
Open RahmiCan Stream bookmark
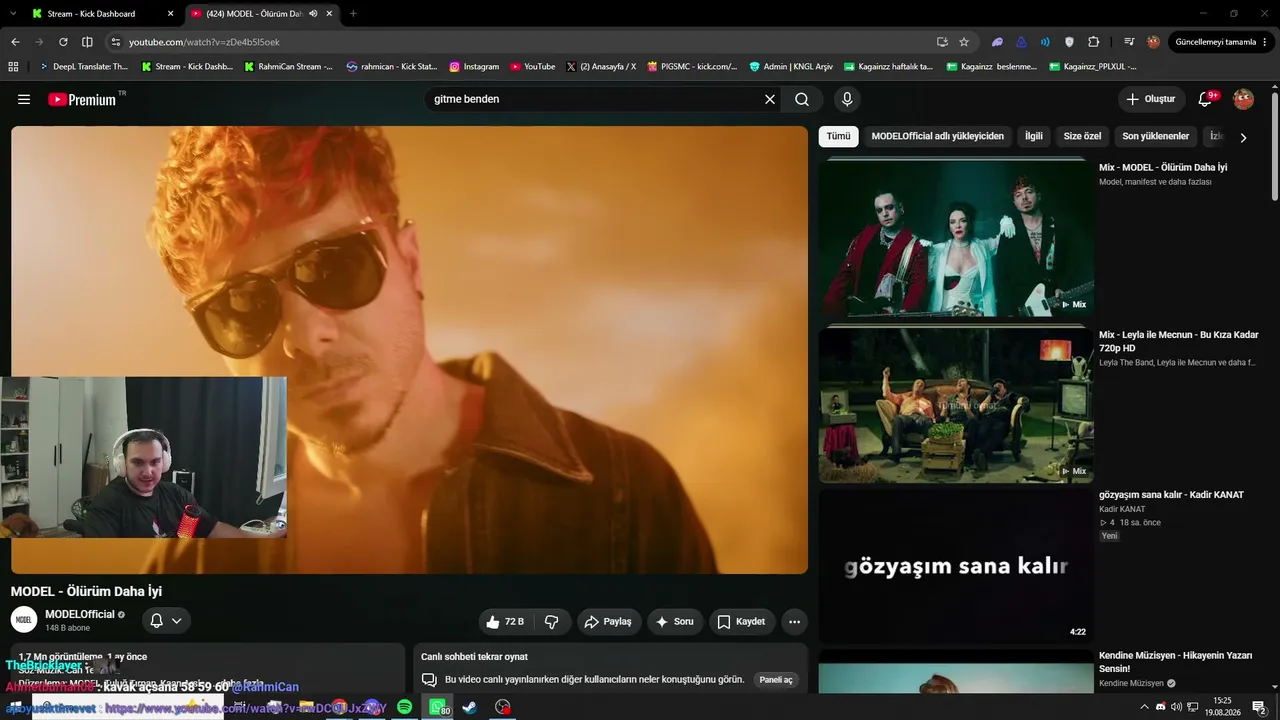(288, 67)
